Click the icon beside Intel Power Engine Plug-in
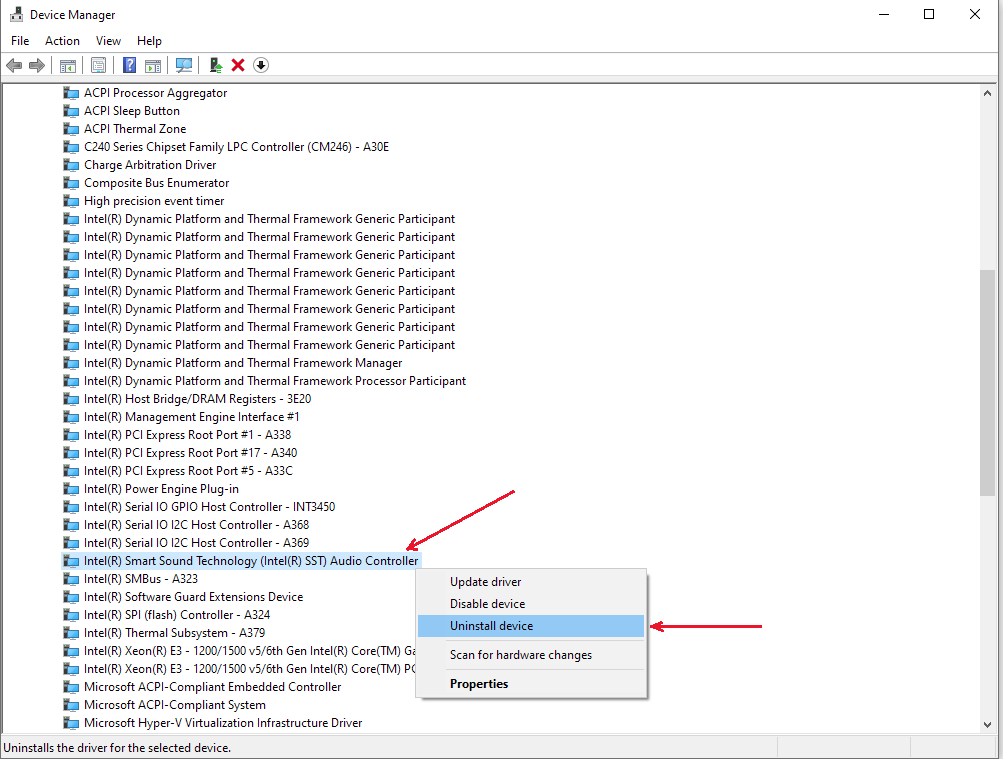This screenshot has height=759, width=1003. [x=71, y=489]
